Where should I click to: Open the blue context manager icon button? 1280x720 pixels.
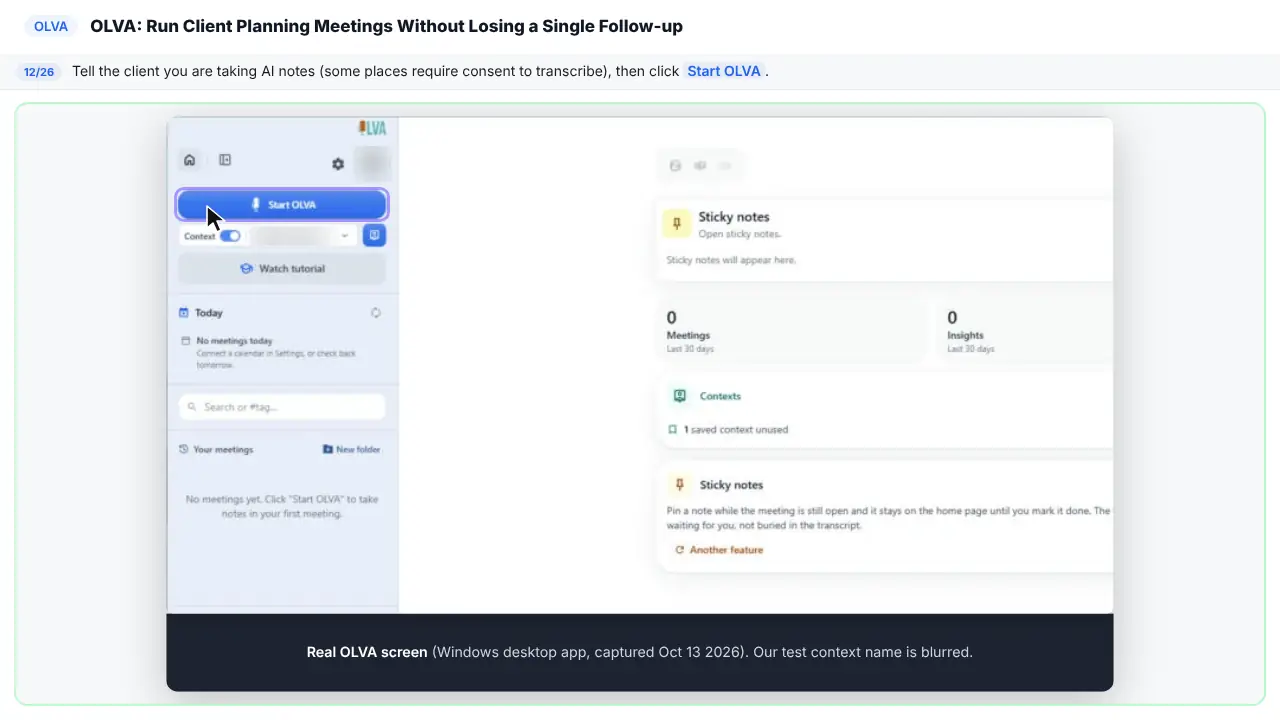point(374,235)
